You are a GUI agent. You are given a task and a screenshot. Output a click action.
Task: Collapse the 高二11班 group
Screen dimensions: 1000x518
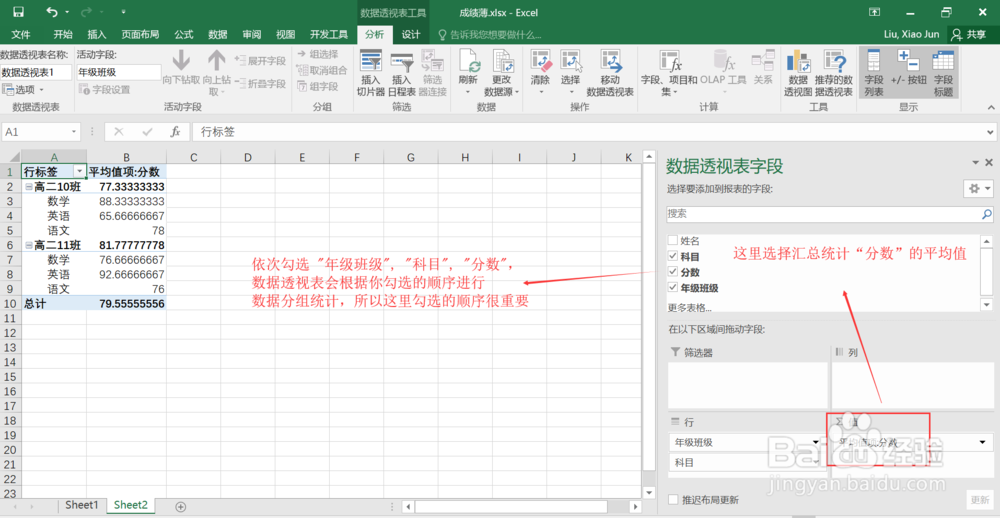point(29,245)
